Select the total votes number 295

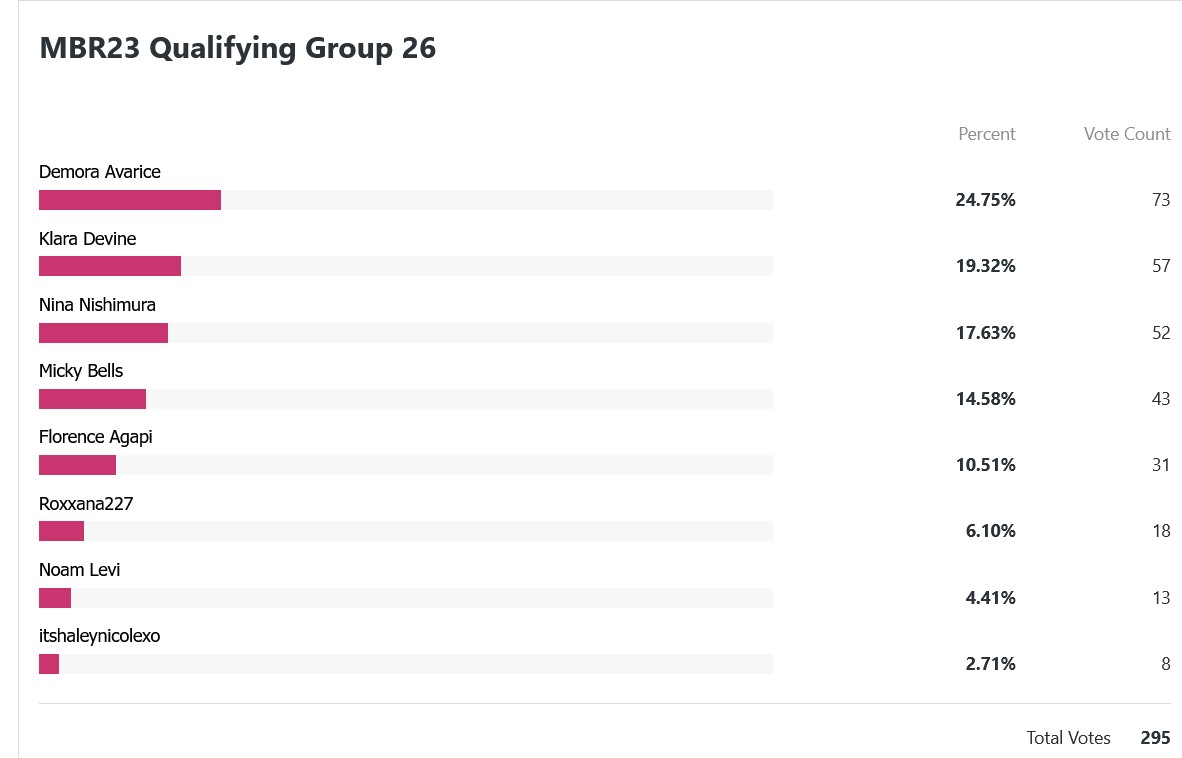tap(1156, 738)
